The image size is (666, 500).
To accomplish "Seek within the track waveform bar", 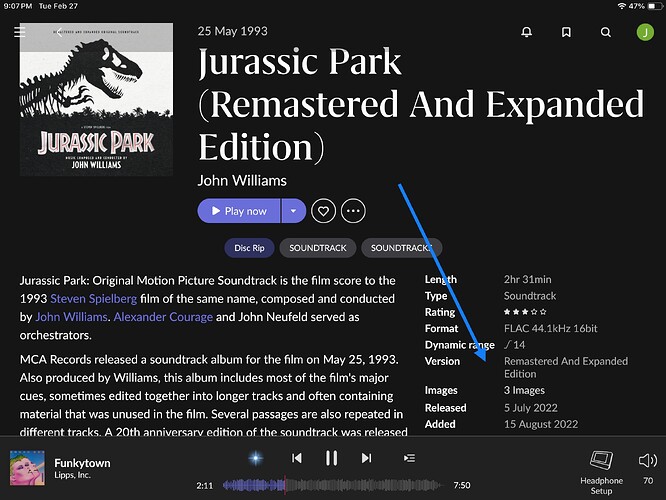I will tap(332, 485).
